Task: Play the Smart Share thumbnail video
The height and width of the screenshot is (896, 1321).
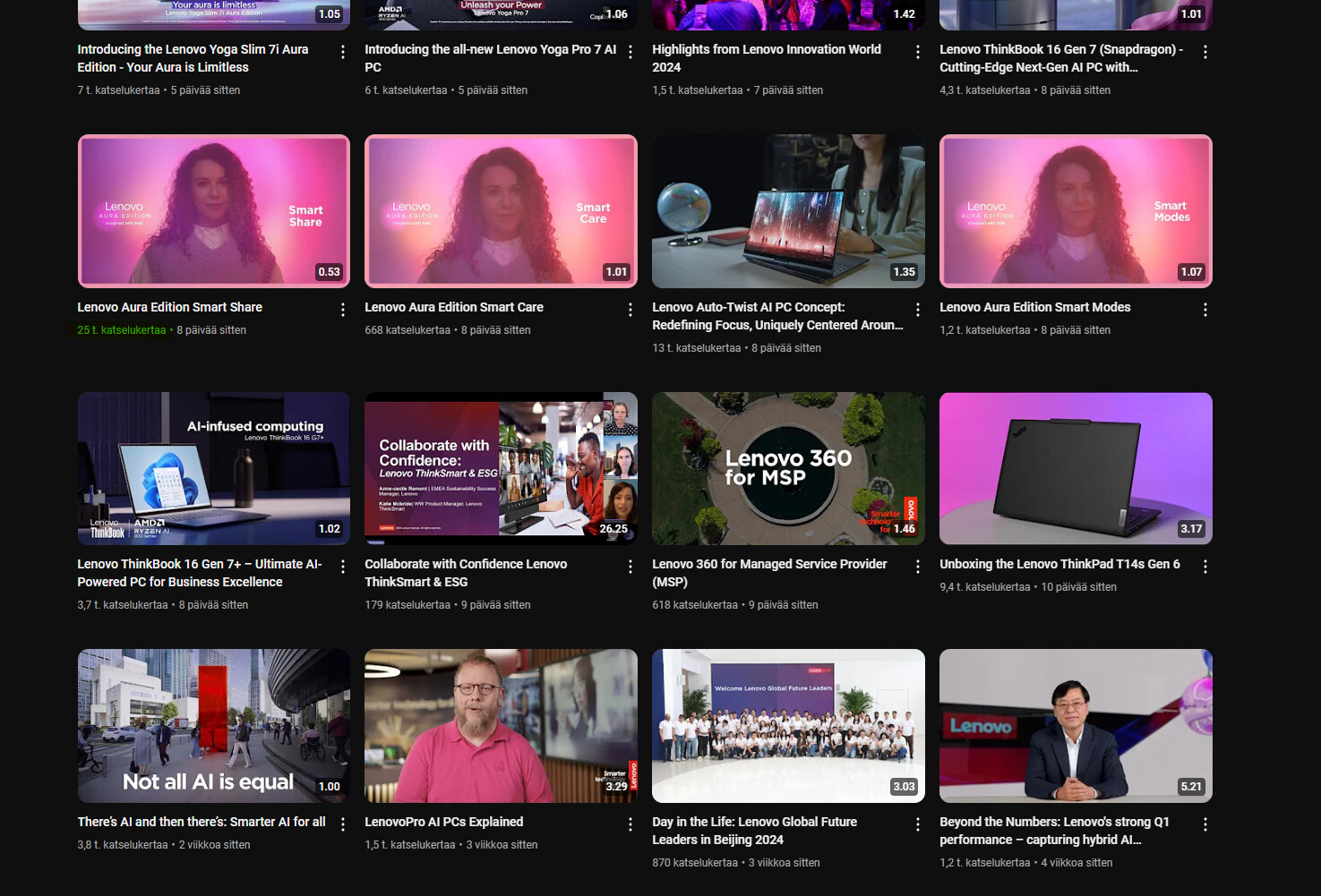Action: (x=214, y=211)
